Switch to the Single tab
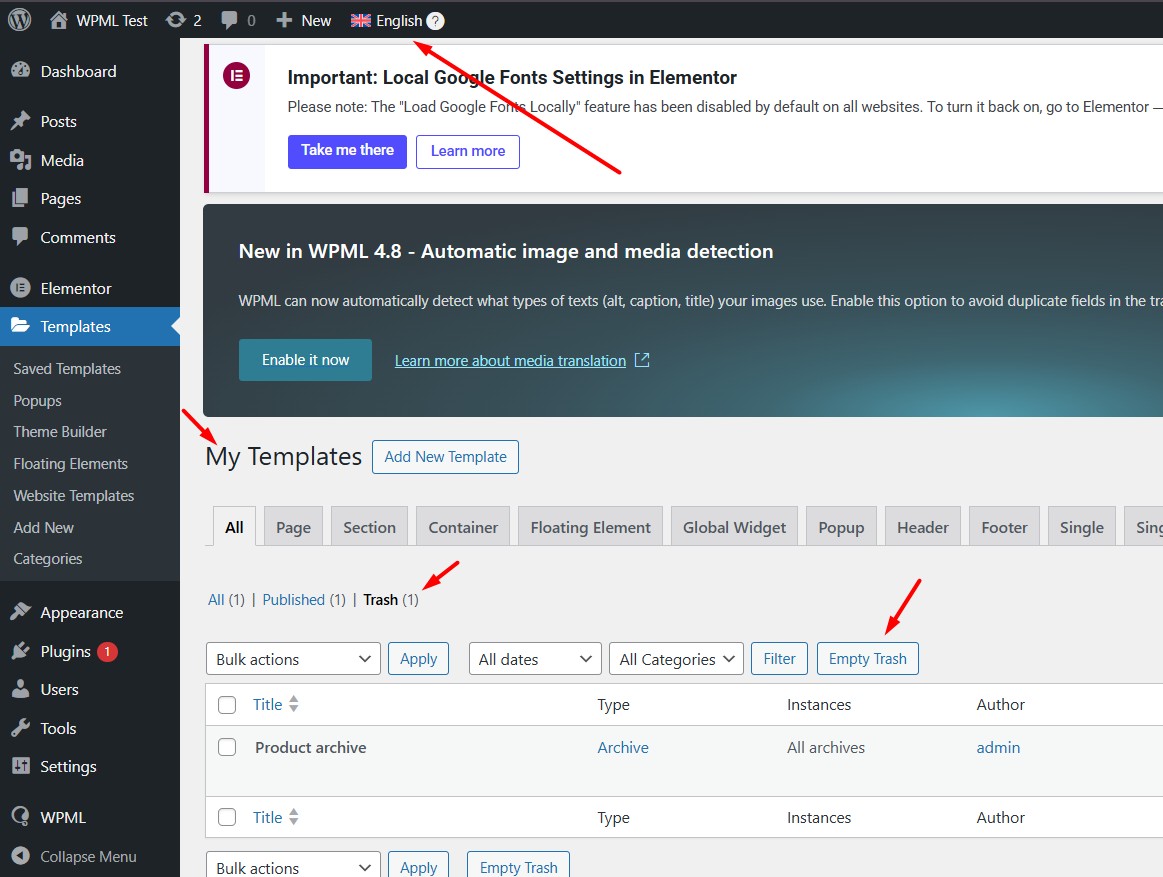1163x877 pixels. [1081, 527]
